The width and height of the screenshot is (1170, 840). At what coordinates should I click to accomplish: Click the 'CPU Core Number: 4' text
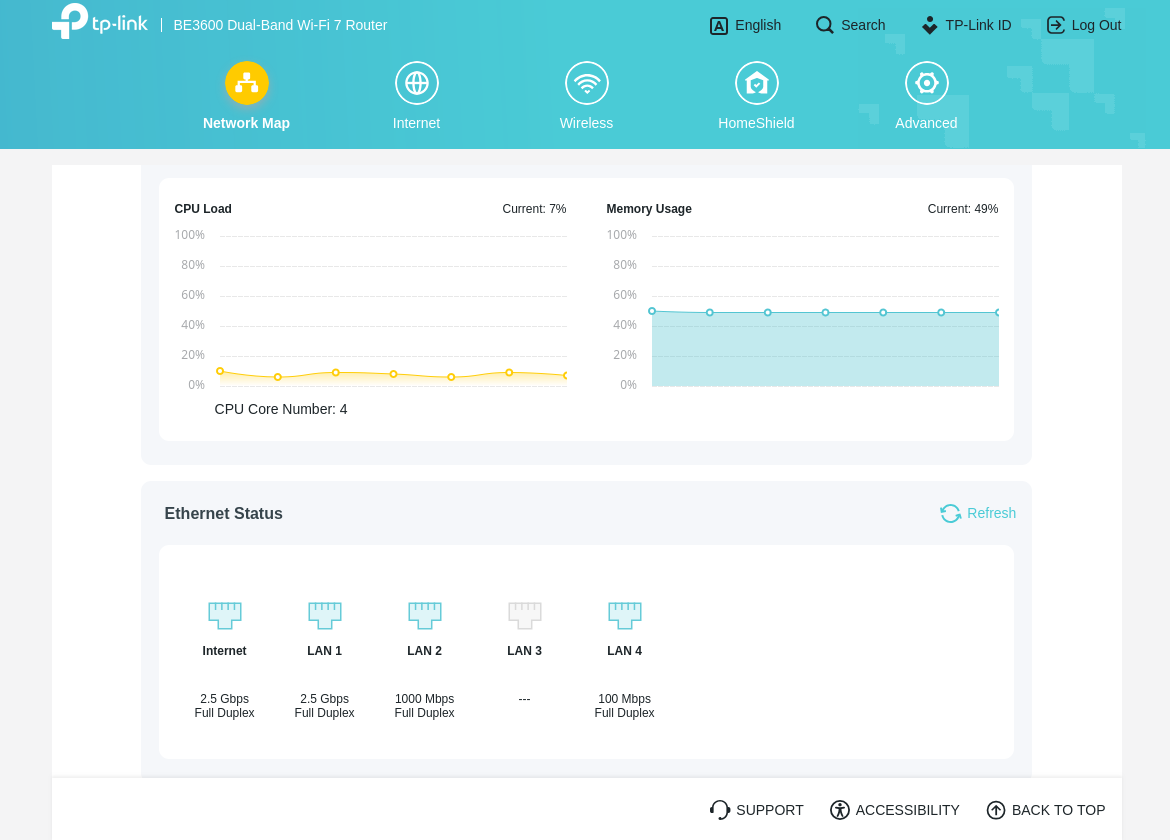281,410
